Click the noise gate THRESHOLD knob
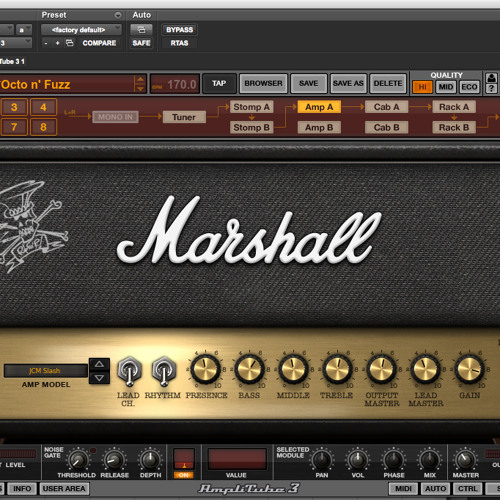 point(78,460)
